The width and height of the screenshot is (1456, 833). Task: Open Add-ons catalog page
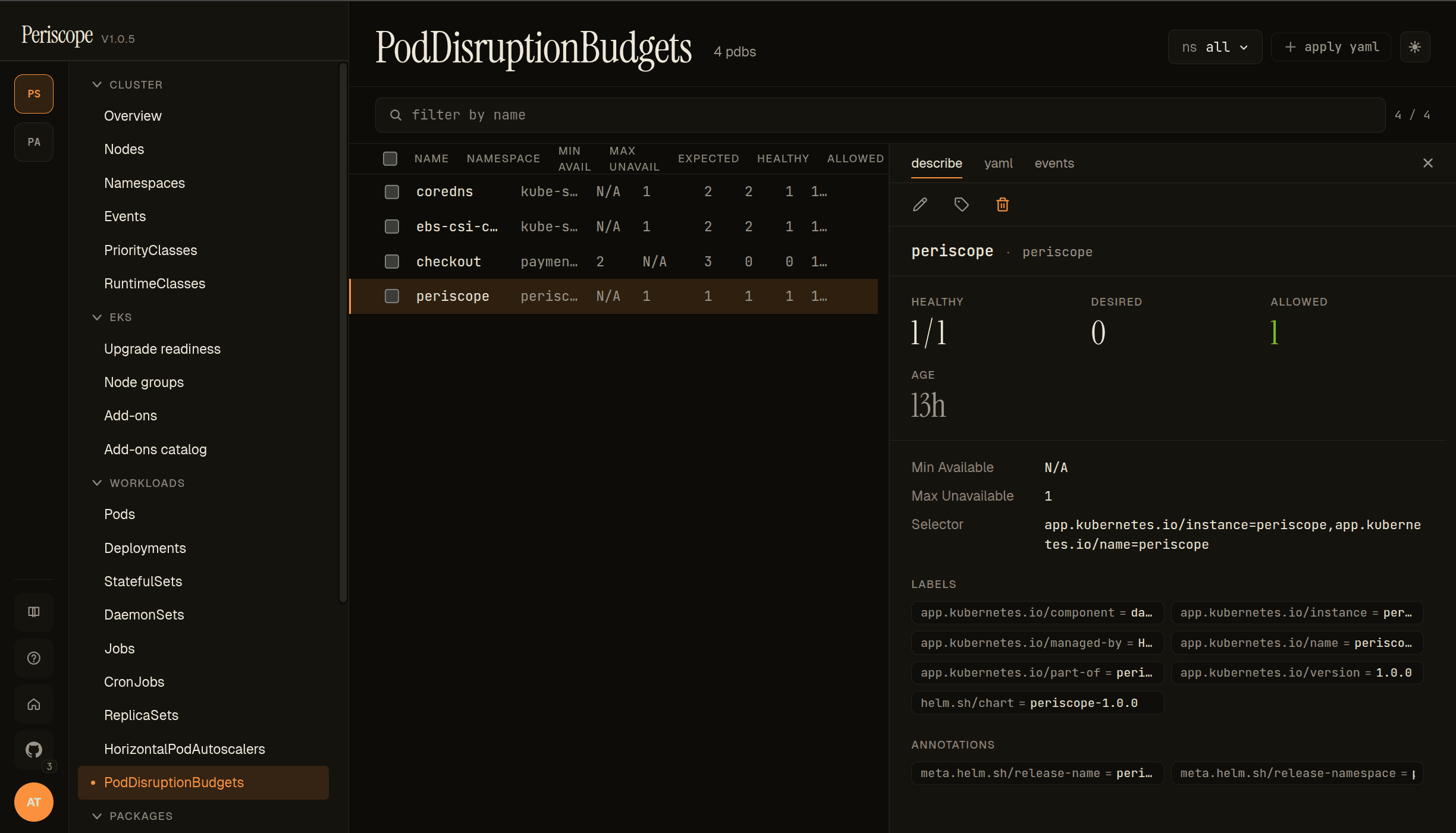[x=203, y=449]
